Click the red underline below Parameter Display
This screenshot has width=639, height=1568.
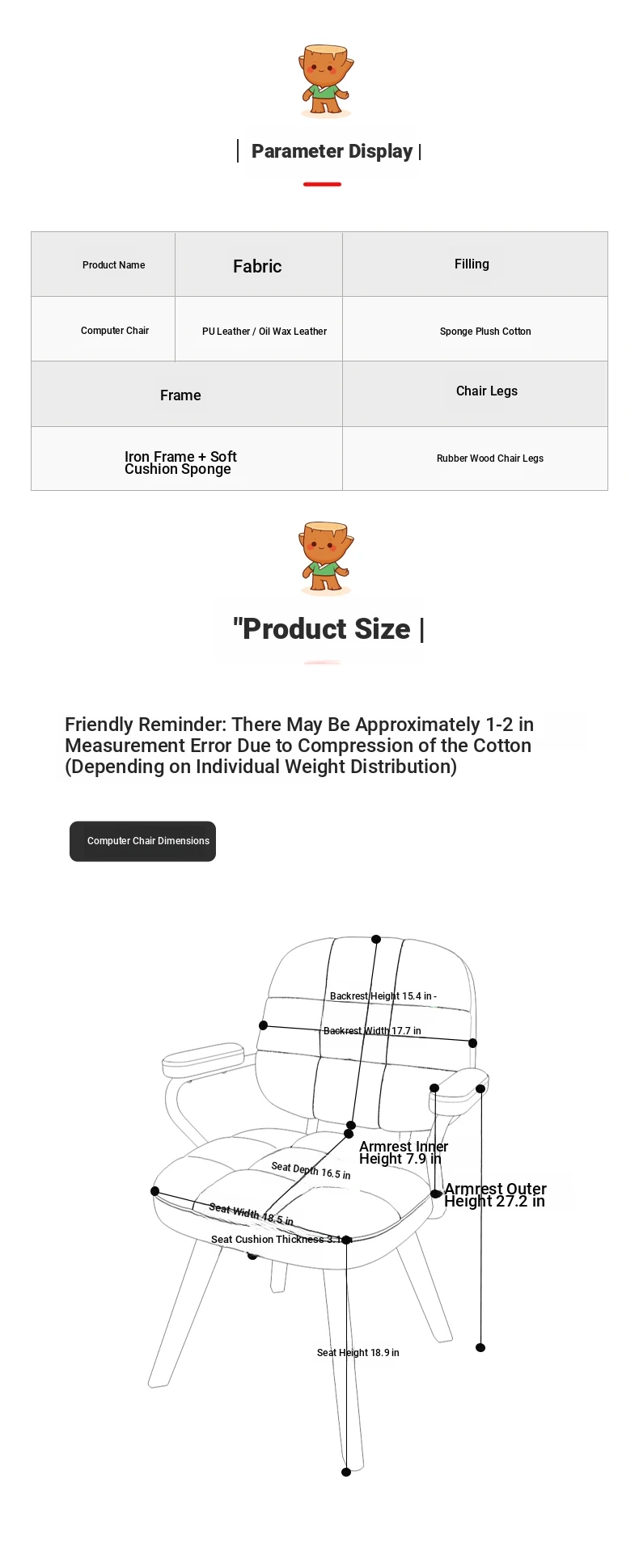pos(322,184)
